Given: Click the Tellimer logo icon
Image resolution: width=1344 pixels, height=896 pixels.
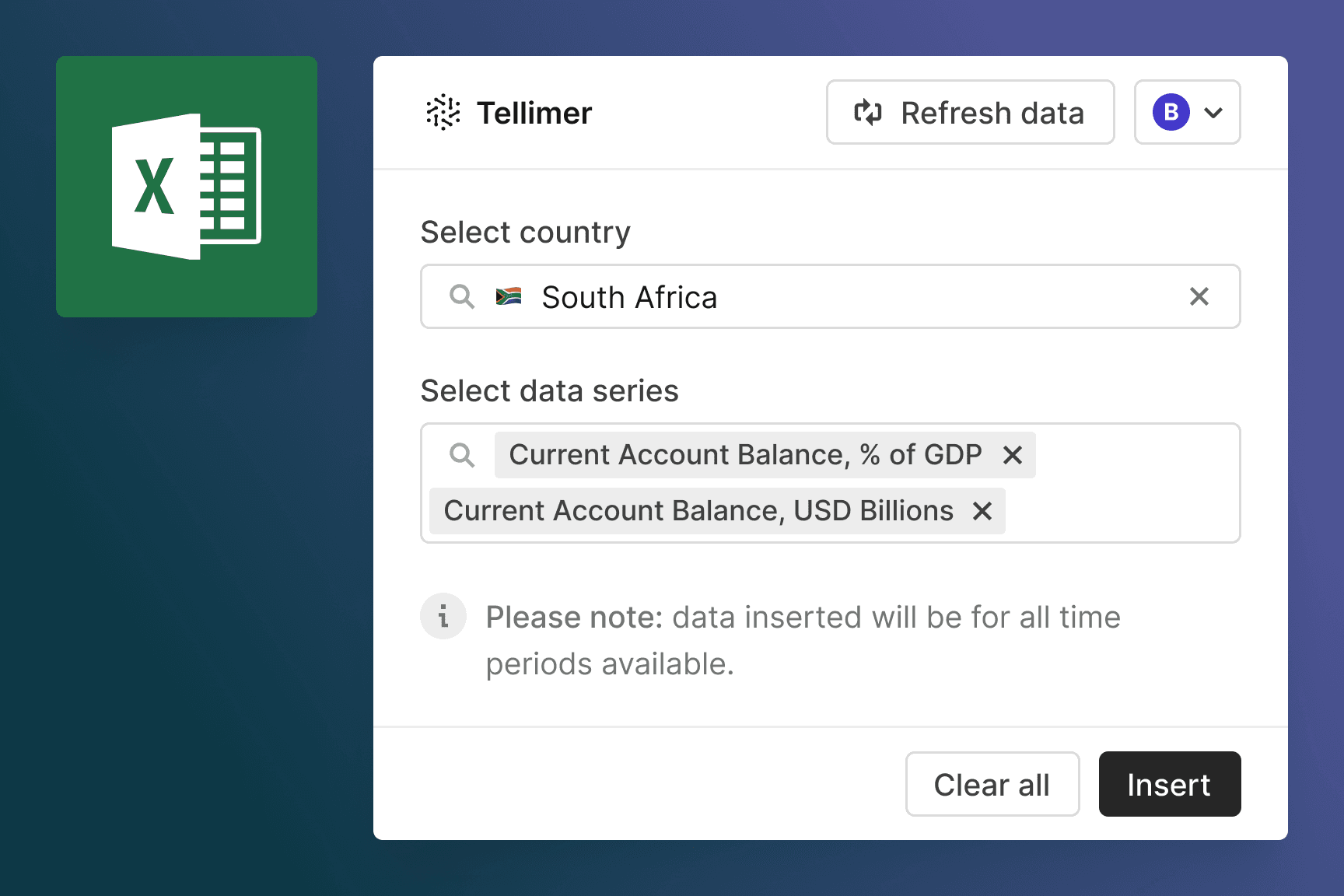Looking at the screenshot, I should pyautogui.click(x=443, y=112).
